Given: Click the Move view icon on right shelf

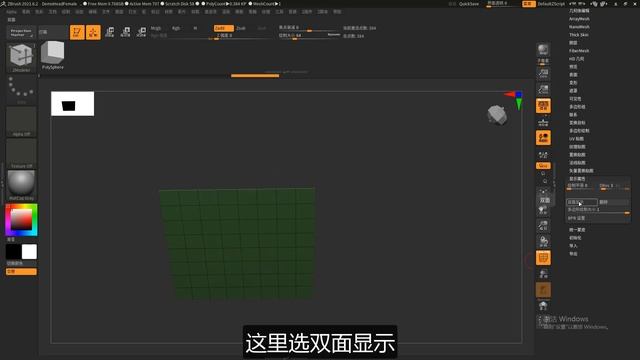Looking at the screenshot, I should 543,210.
